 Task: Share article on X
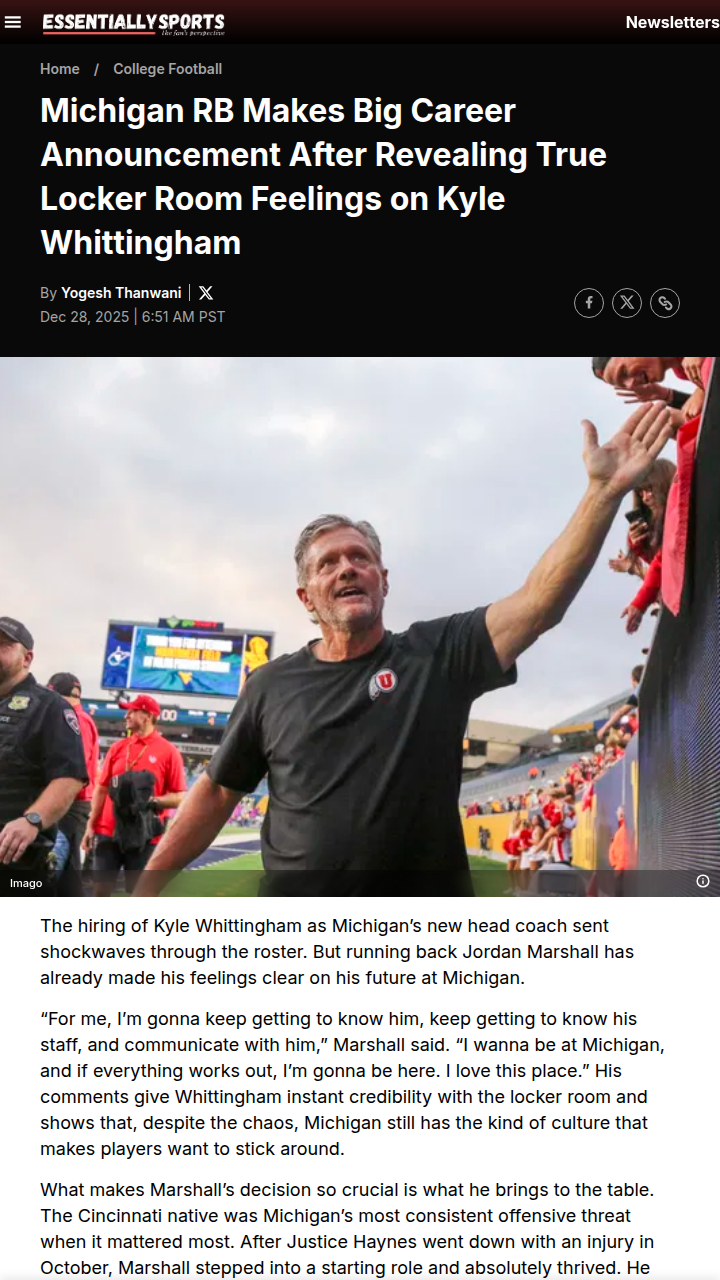627,303
